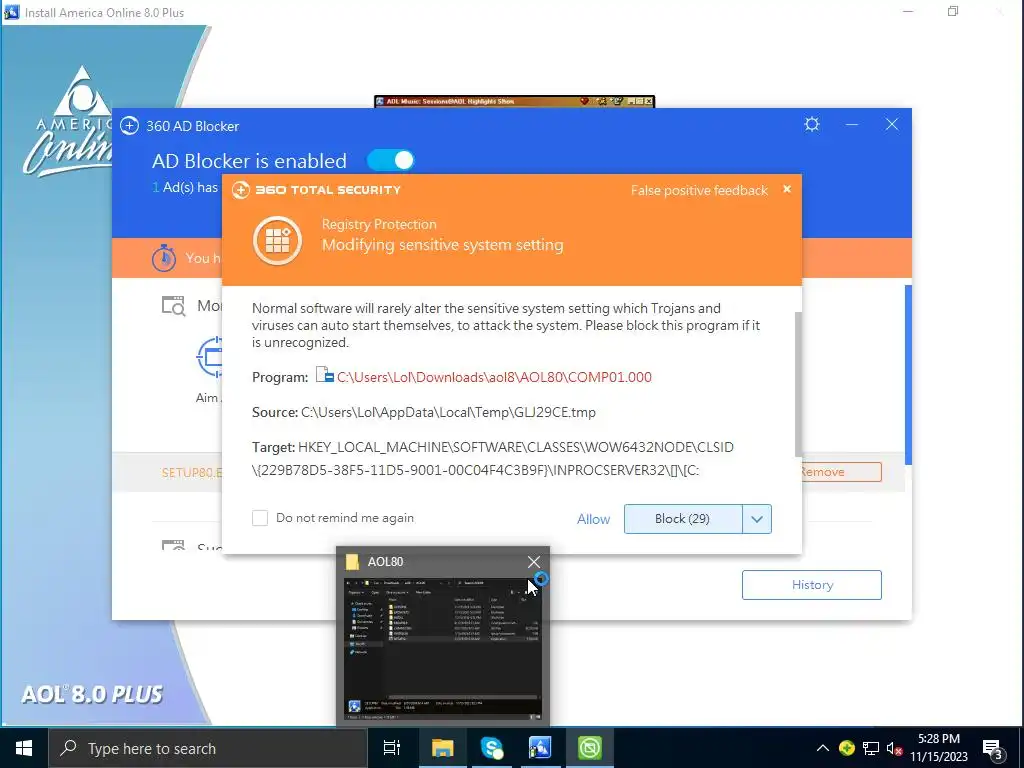Tick Do not remind me again checkbox

pyautogui.click(x=260, y=518)
